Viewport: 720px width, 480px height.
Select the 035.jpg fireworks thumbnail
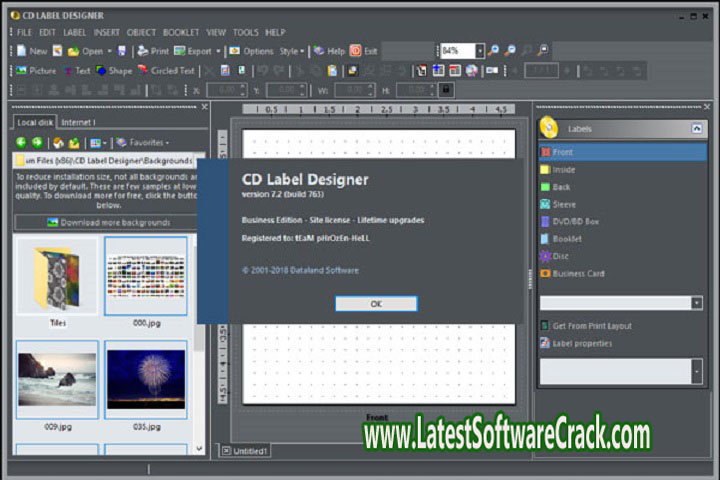pyautogui.click(x=146, y=380)
